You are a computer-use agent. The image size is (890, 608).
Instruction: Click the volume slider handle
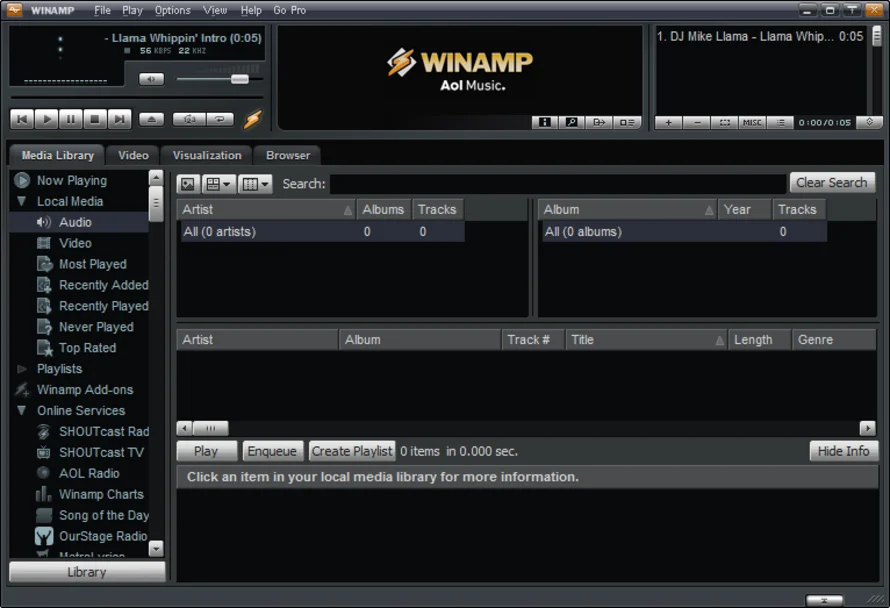[x=239, y=79]
